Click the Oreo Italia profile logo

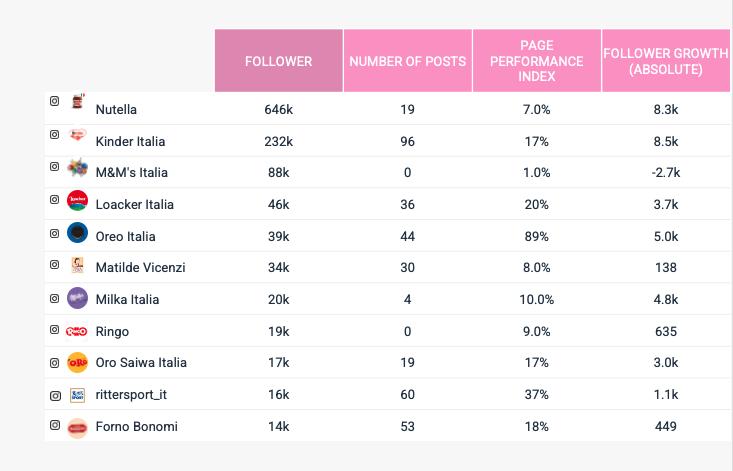tap(77, 233)
